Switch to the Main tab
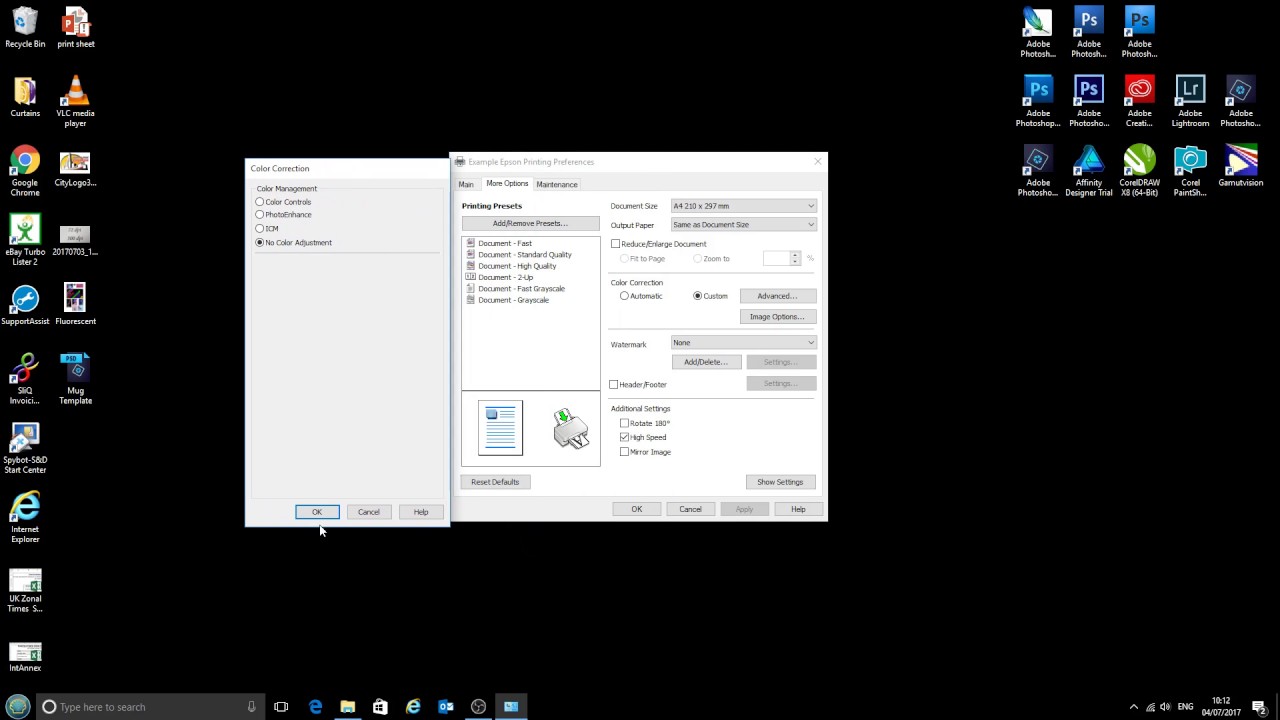 [466, 184]
